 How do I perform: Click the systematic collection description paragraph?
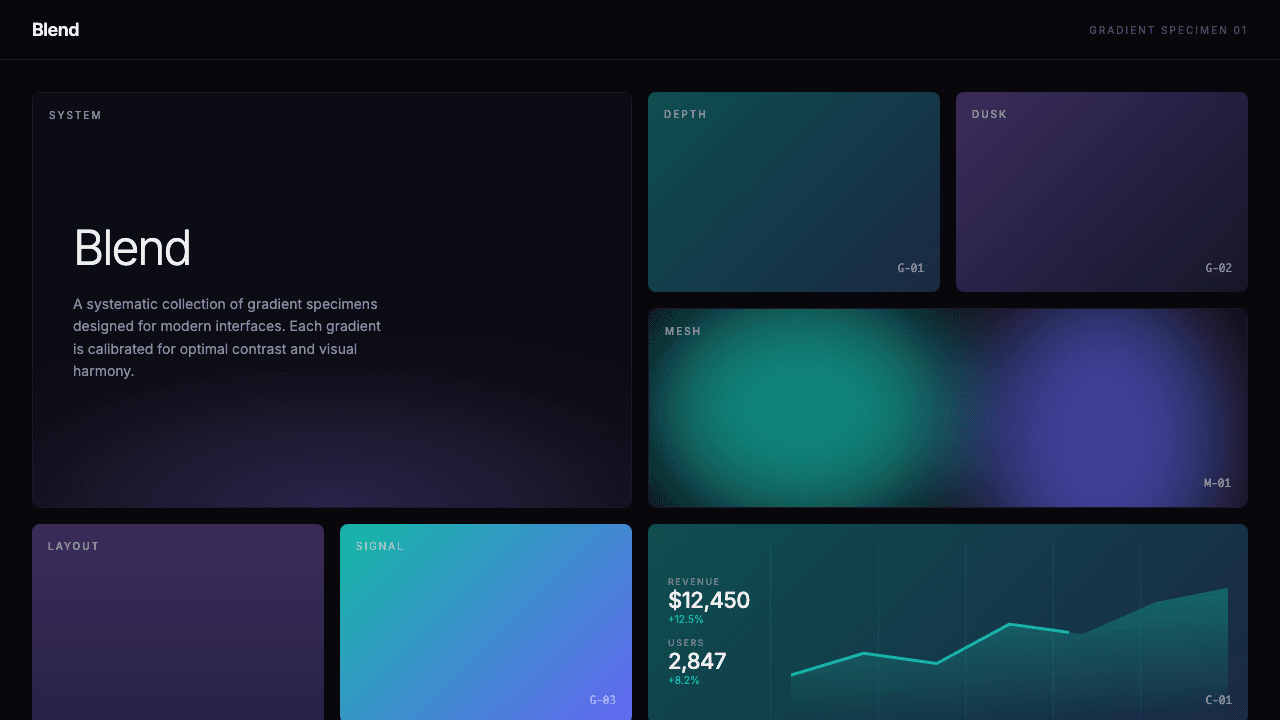[227, 337]
